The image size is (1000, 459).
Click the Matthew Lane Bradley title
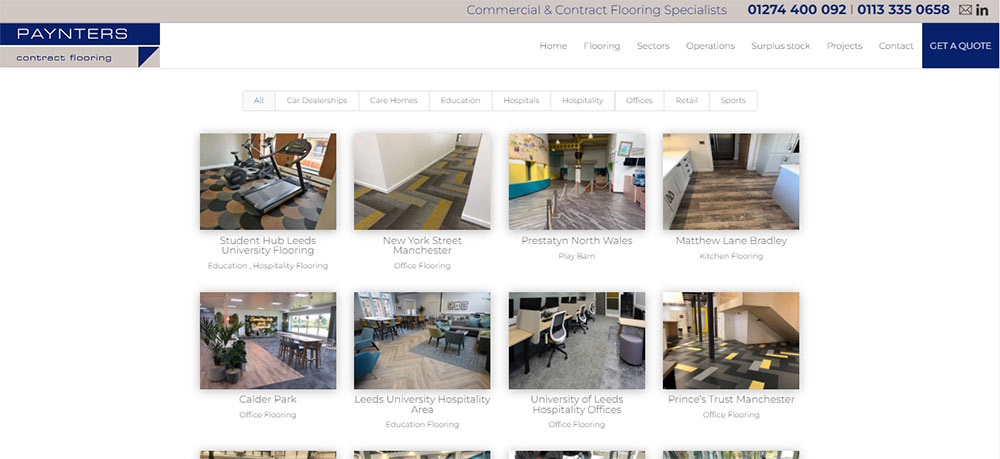(731, 241)
